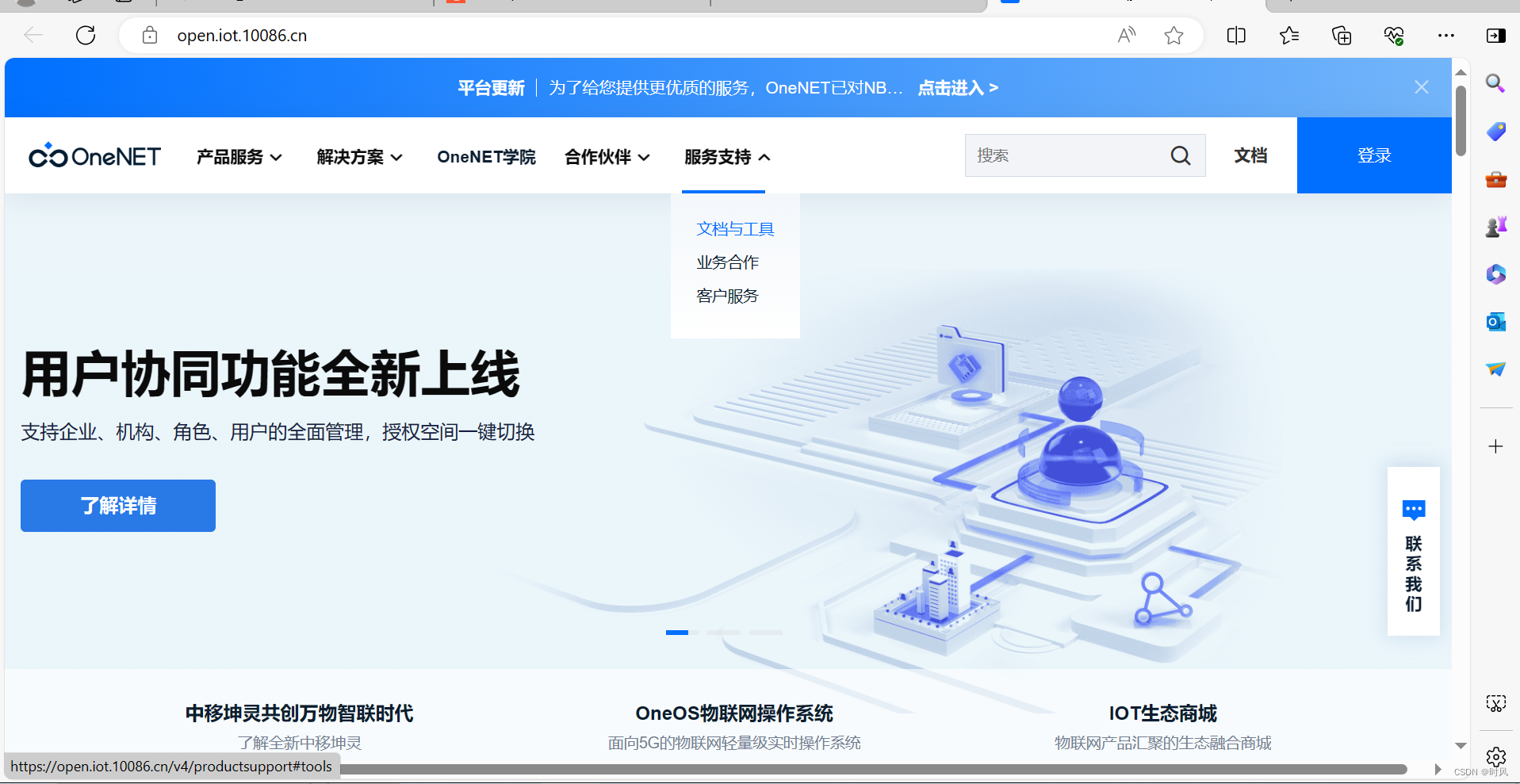1520x784 pixels.
Task: Open the contact us chat bubble icon
Action: coord(1414,510)
